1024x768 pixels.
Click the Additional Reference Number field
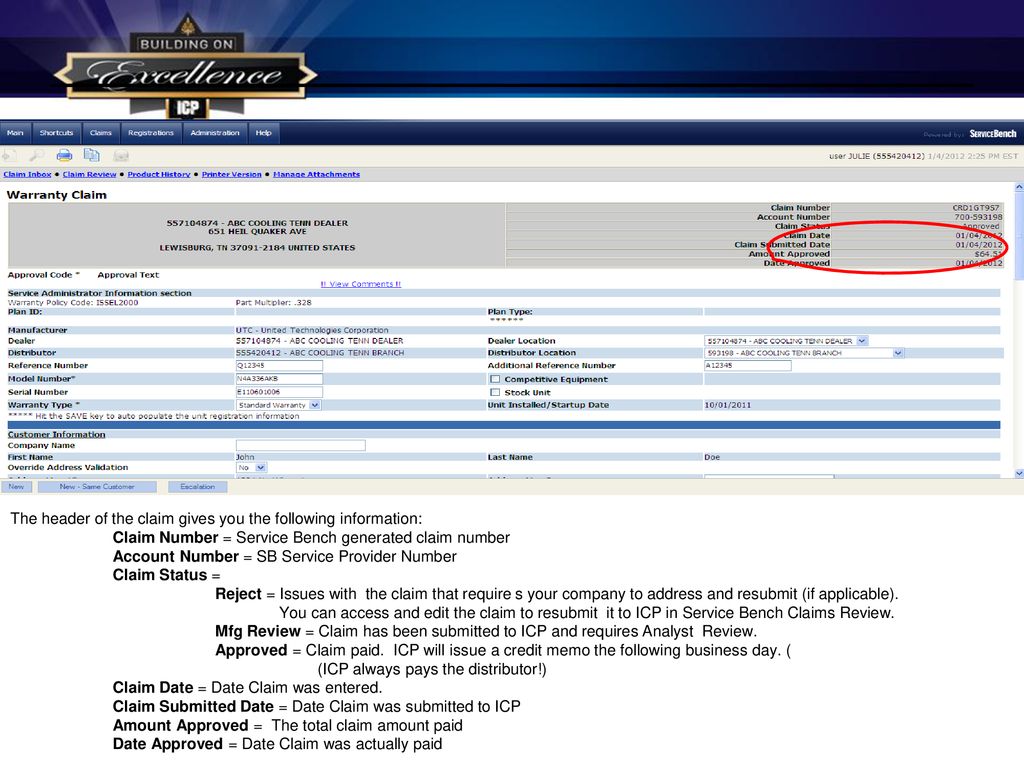[x=747, y=366]
